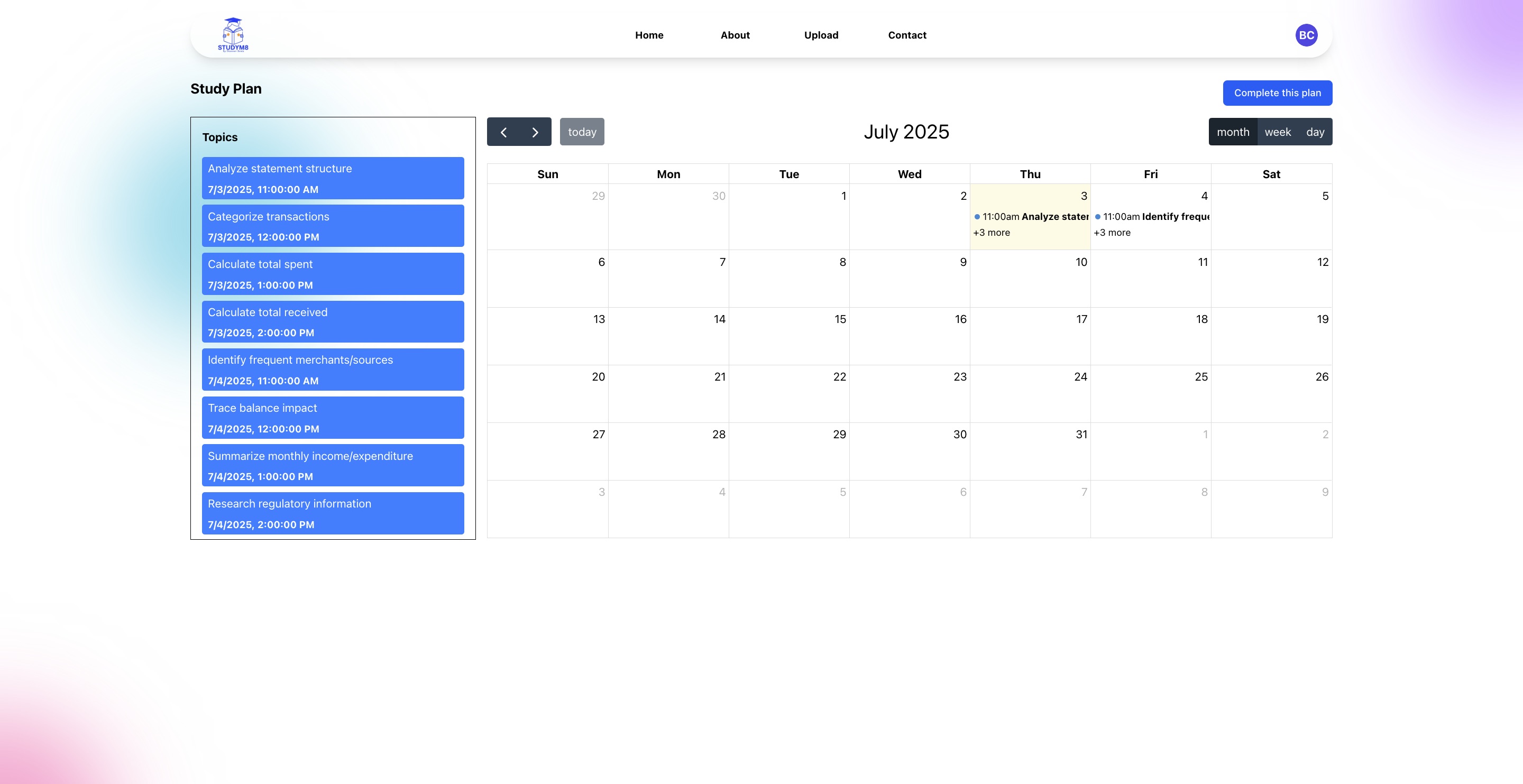Select day number 31 in the calendar

[1081, 435]
